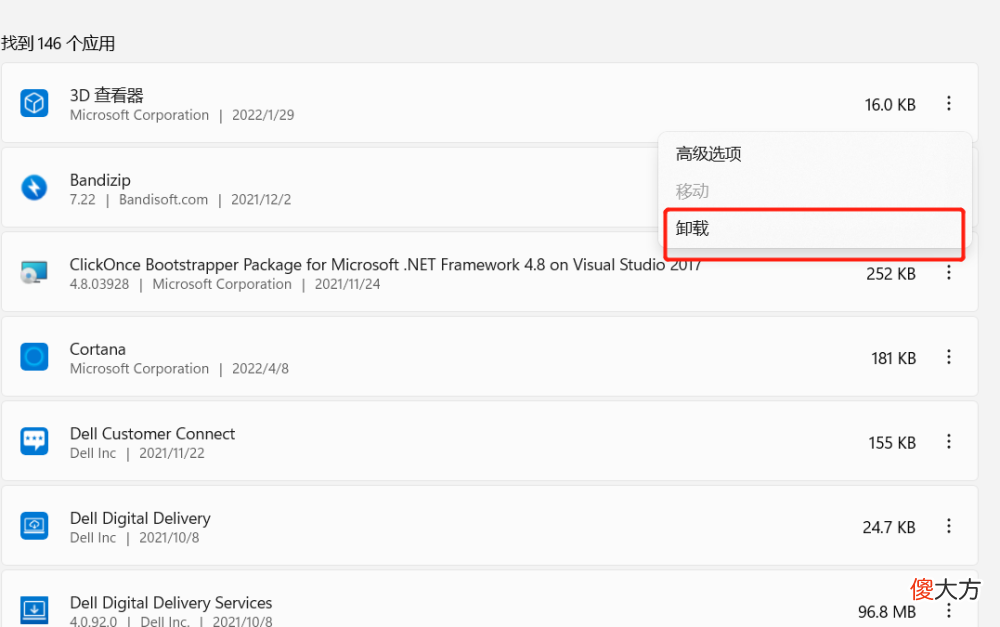Click the 2022/1/29 install date
Screen dimensions: 1000x627
click(263, 115)
